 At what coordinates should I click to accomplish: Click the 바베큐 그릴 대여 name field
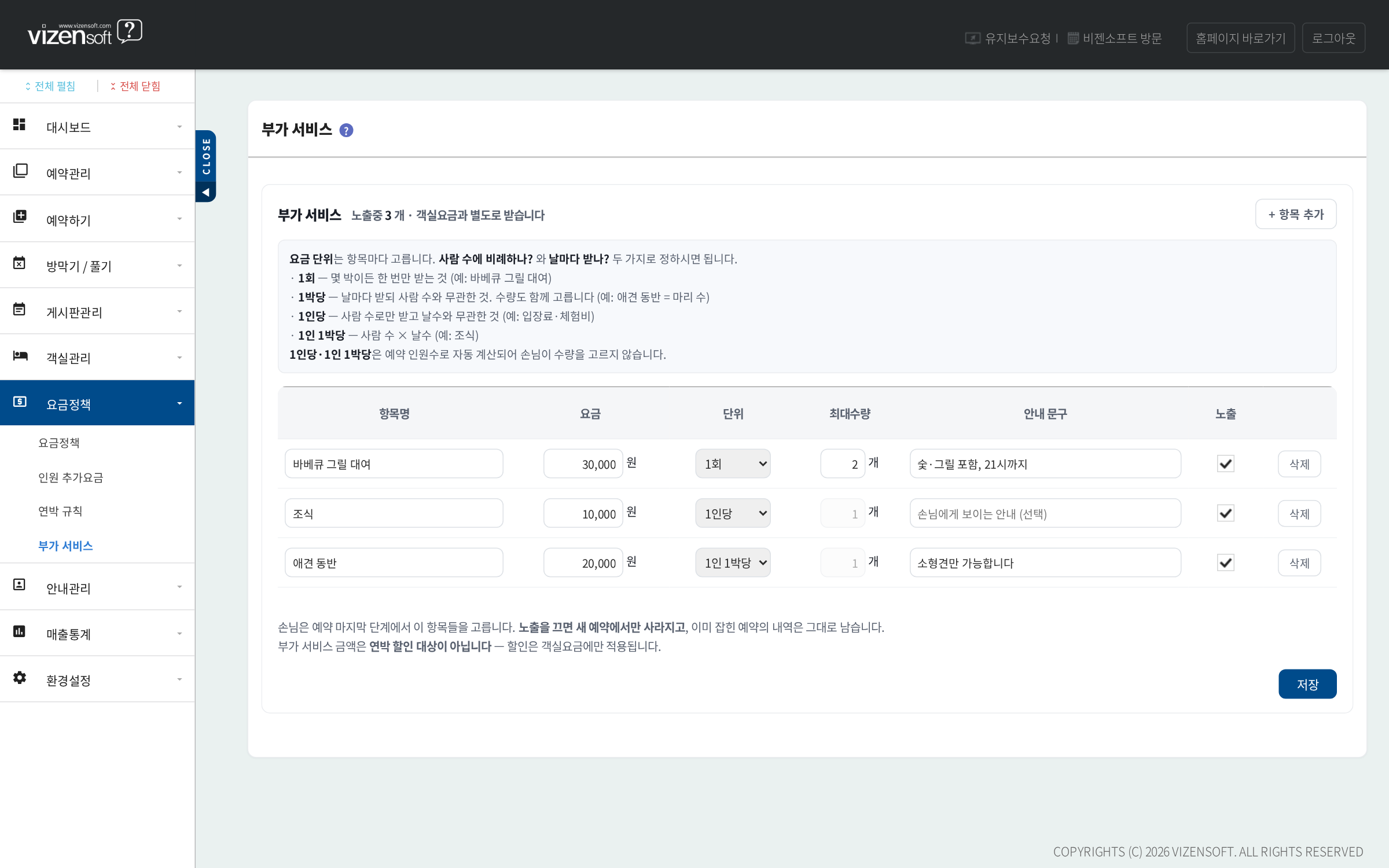click(394, 464)
